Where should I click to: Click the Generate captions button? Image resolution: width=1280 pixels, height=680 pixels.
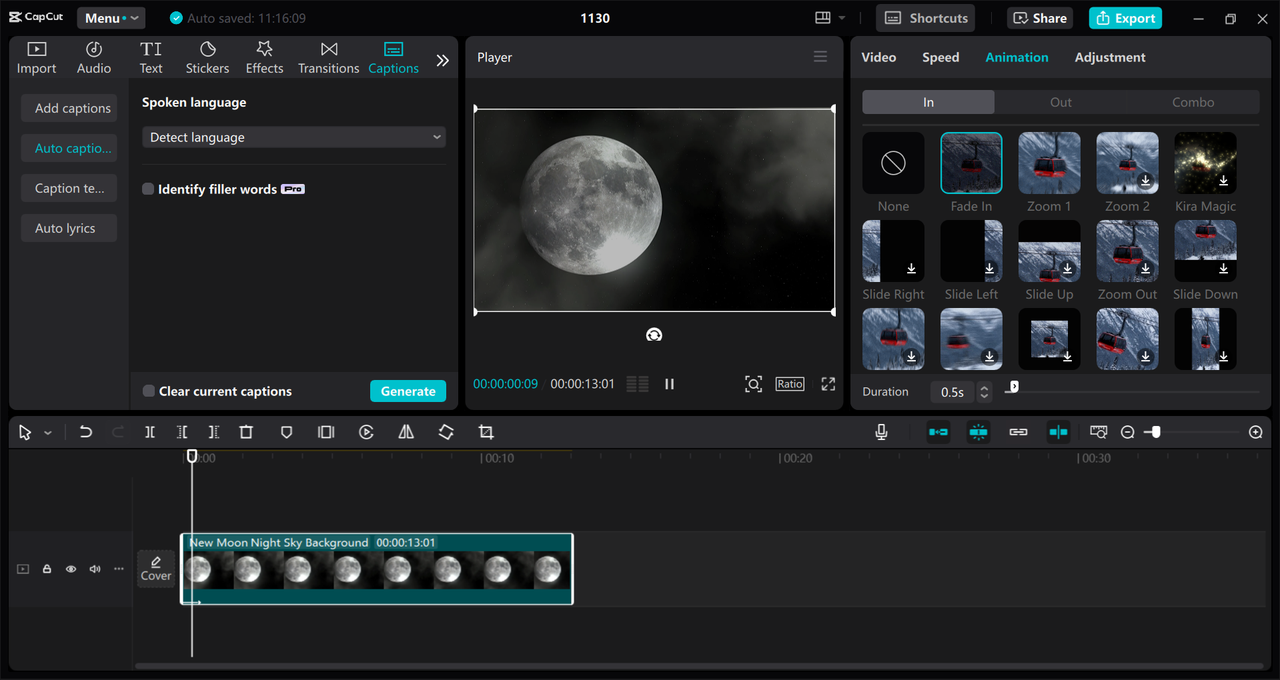(x=408, y=391)
